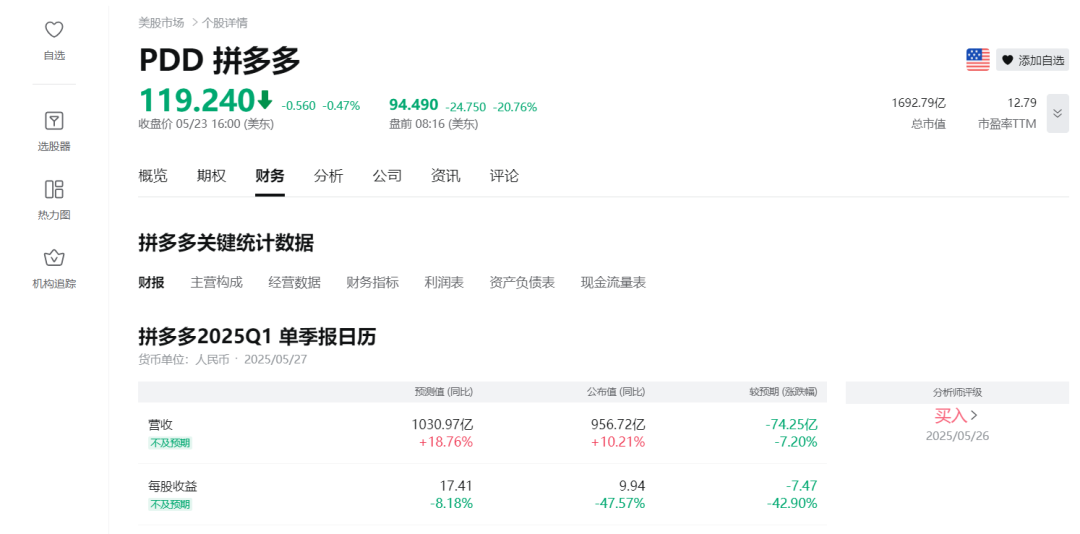This screenshot has height=534, width=1080.
Task: Click the reported revenue value 956.72亿
Action: pyautogui.click(x=618, y=424)
